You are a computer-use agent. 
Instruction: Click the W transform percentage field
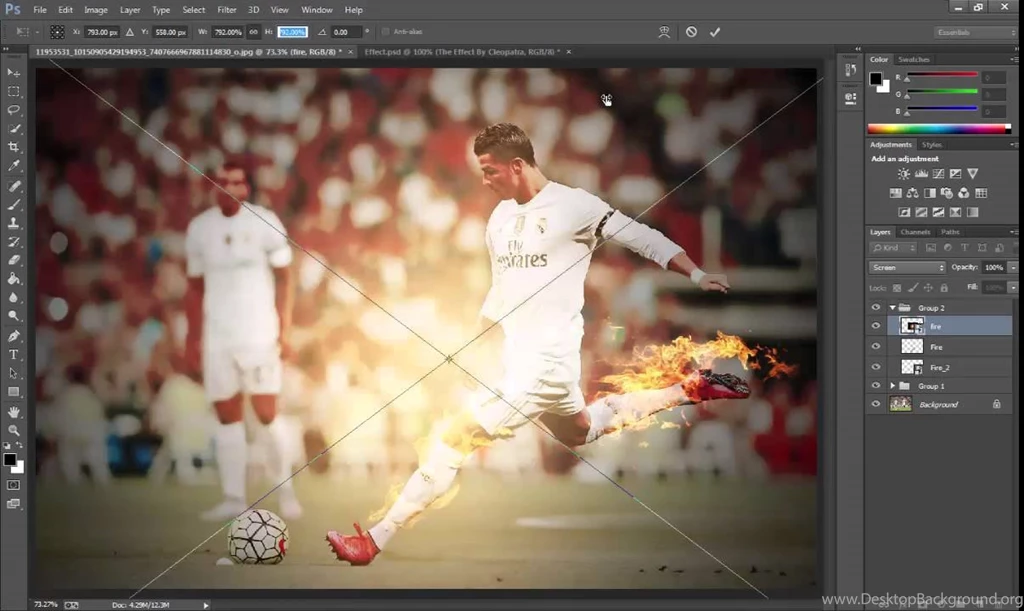(x=225, y=31)
